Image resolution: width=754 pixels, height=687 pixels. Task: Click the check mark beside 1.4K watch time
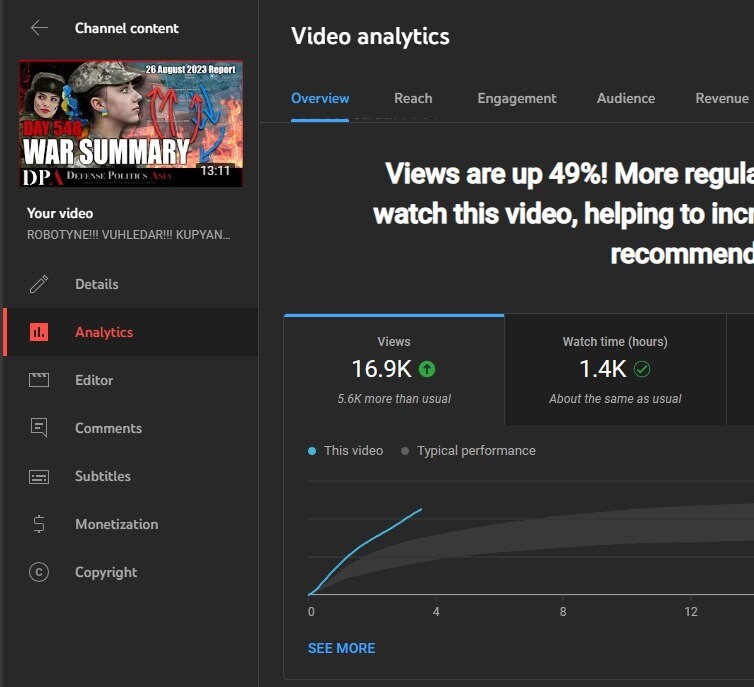642,369
